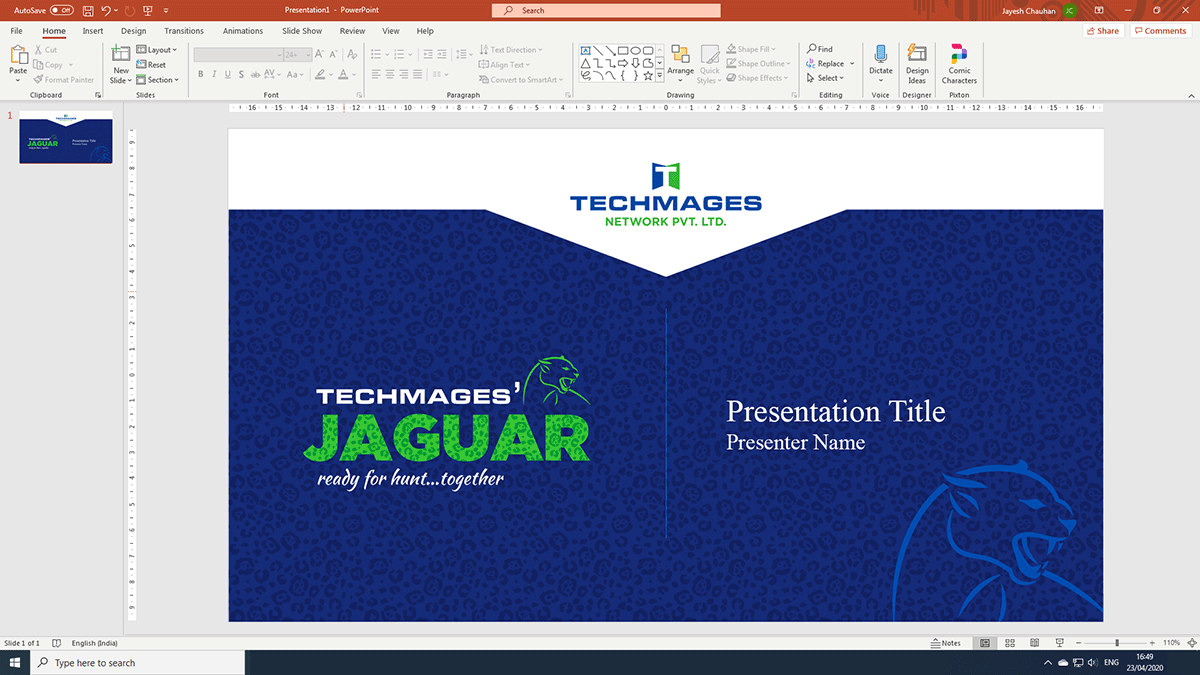This screenshot has height=675, width=1200.
Task: Start Slide Show from status bar
Action: (1058, 643)
